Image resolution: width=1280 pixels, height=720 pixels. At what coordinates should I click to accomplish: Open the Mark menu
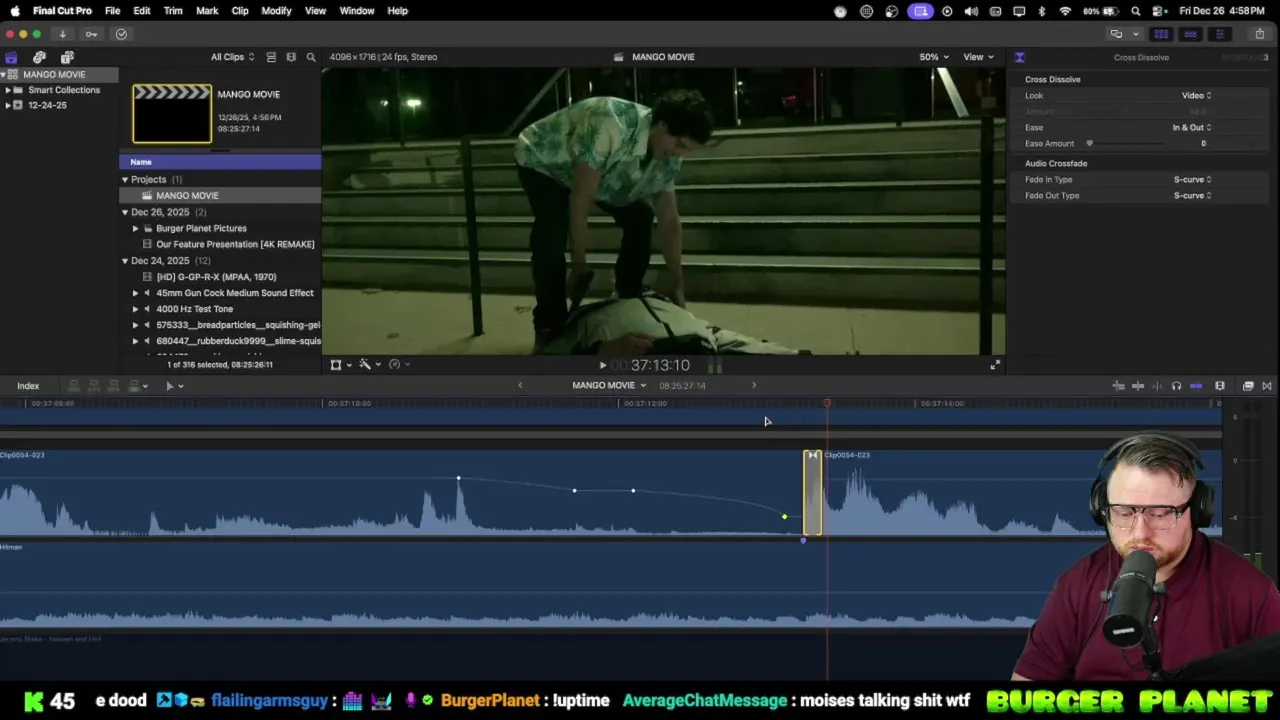coord(207,11)
